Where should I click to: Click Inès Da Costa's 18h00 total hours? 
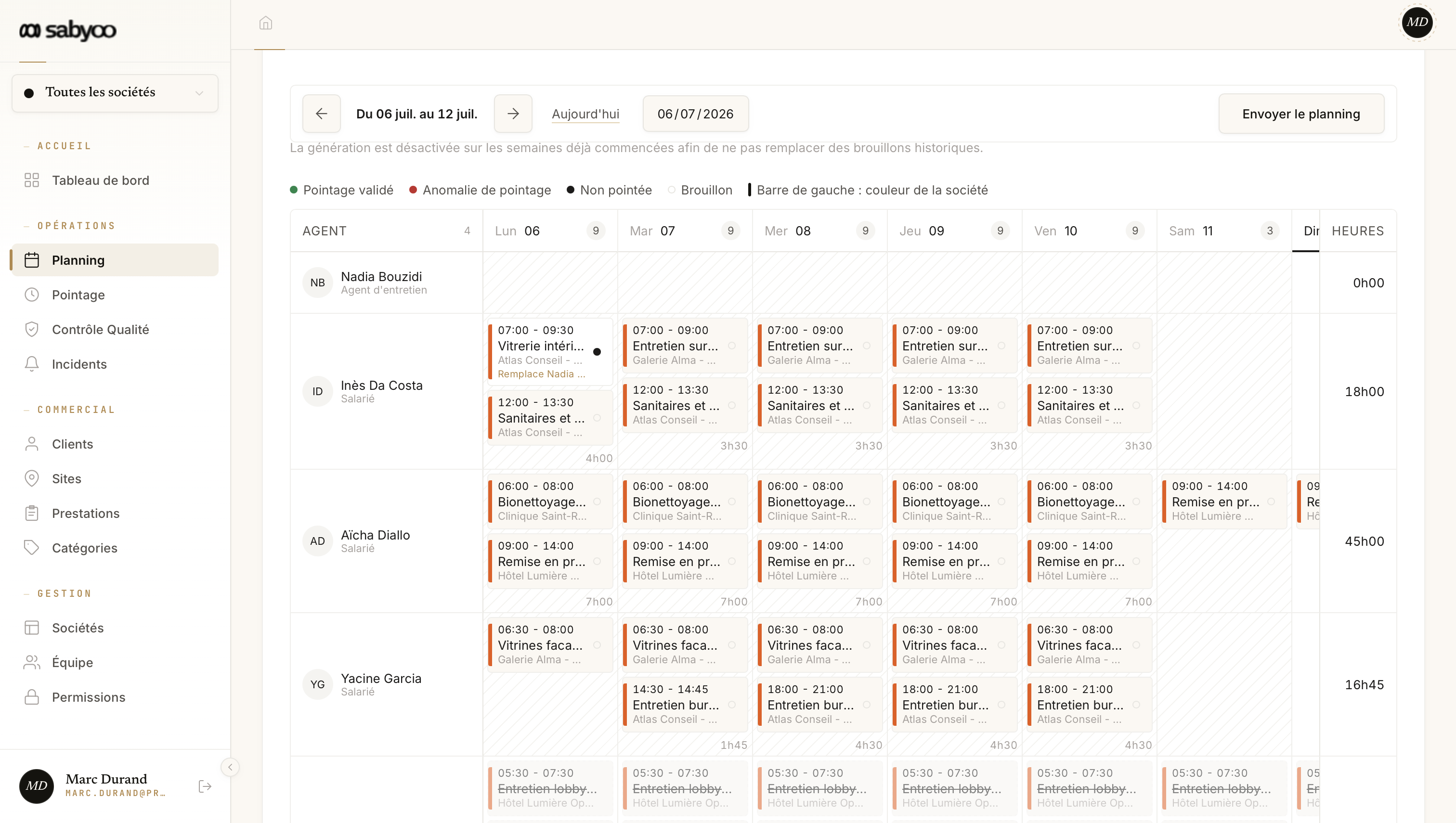coord(1365,391)
